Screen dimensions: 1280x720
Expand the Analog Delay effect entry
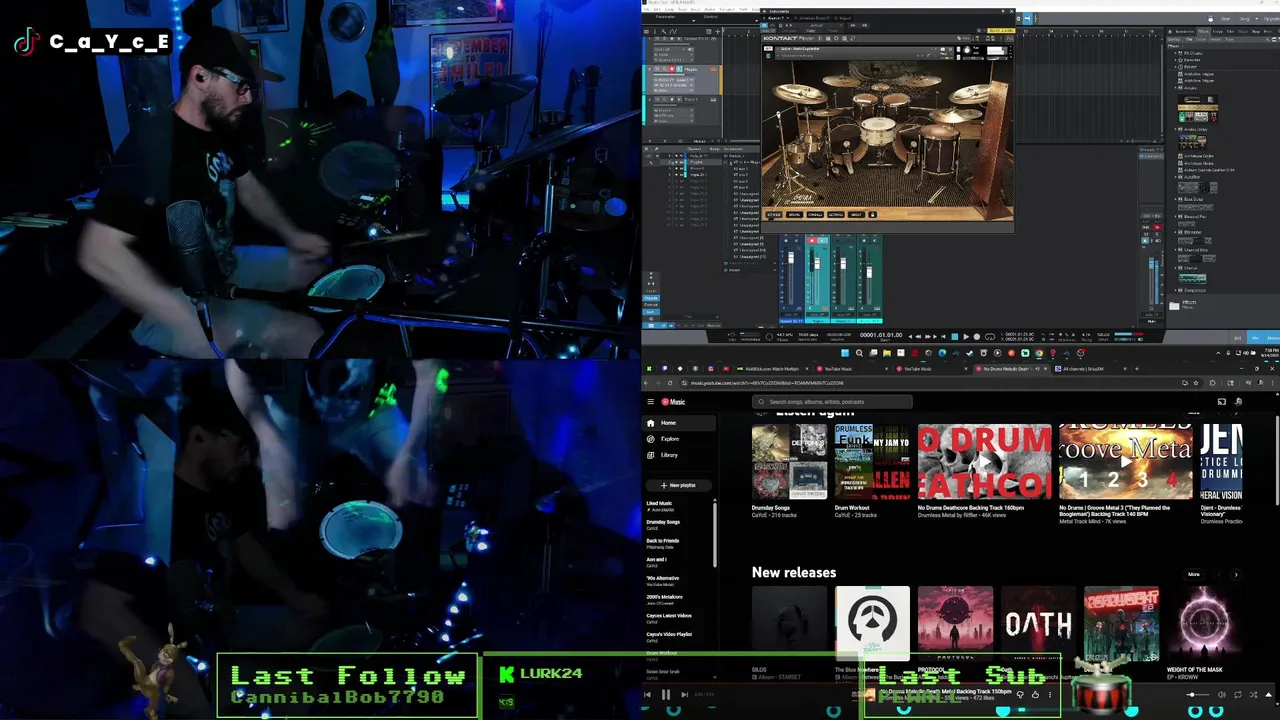[1176, 129]
